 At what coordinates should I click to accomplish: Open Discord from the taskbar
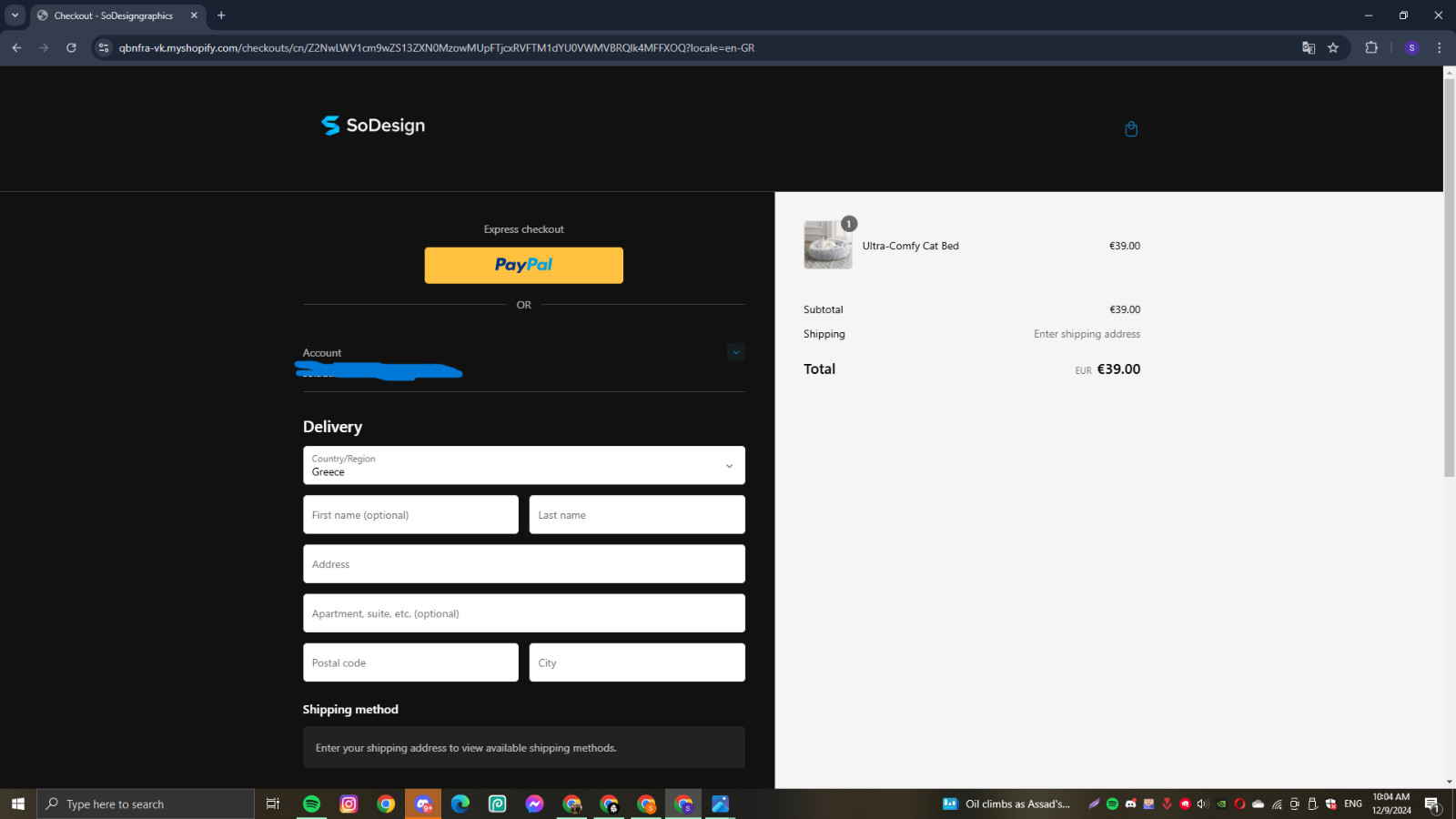click(423, 804)
